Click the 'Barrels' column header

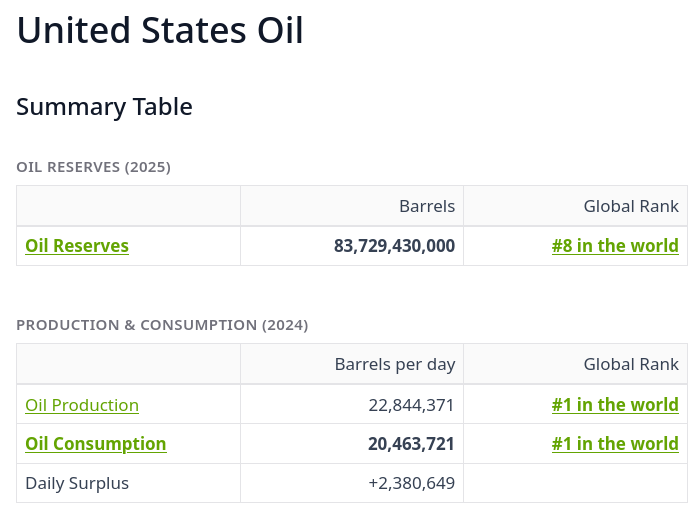[x=427, y=207]
